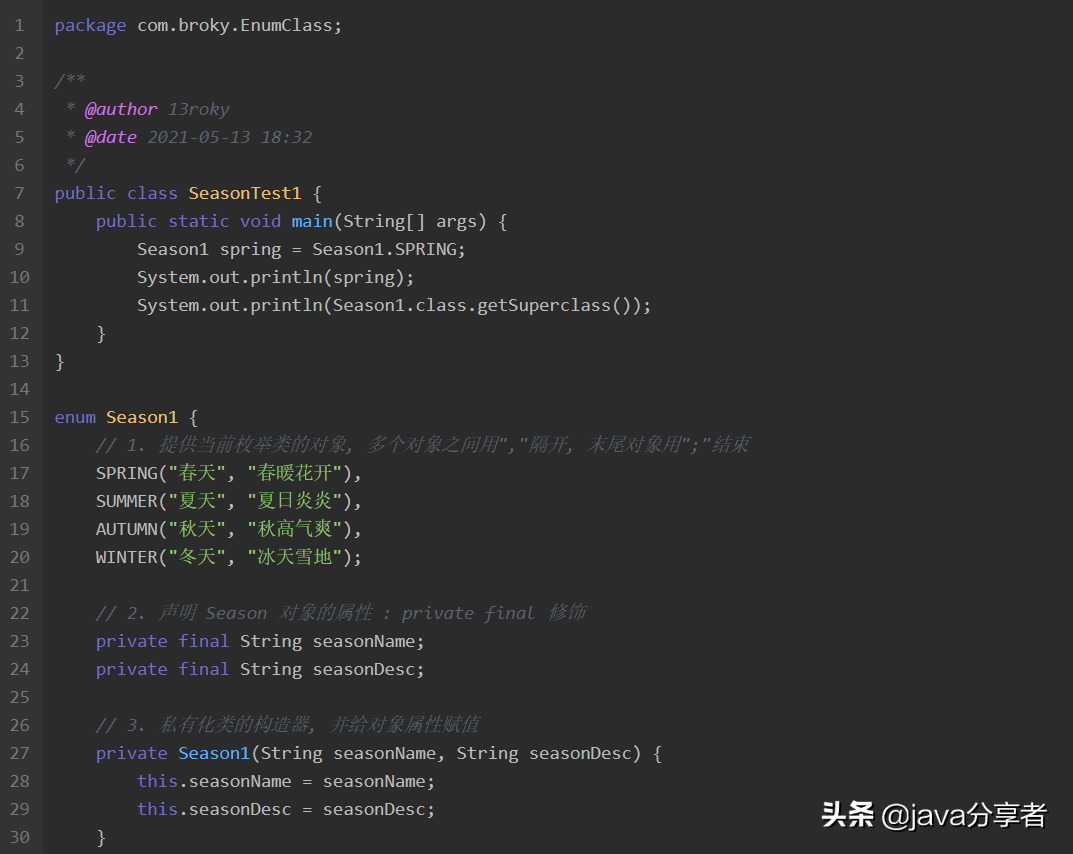Click the string "夏日炎炎"
Image resolution: width=1073 pixels, height=854 pixels.
coord(295,502)
